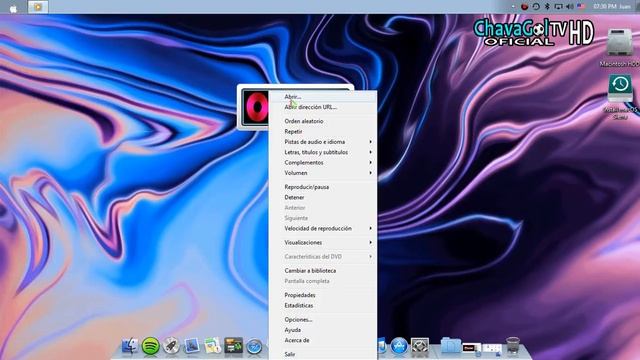Open Estadísticas from the context menu
The image size is (640, 360).
323,305
